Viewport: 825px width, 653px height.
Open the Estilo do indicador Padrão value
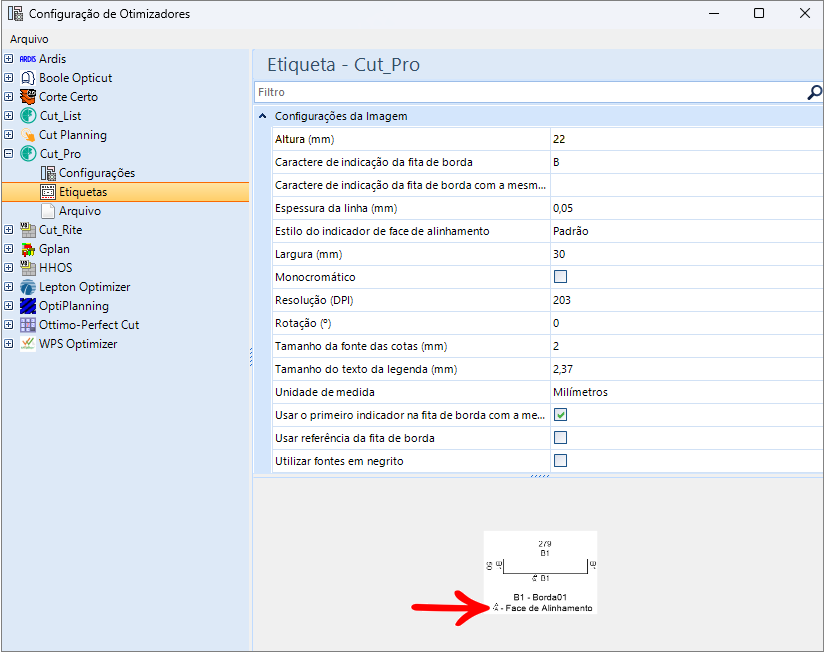(x=686, y=231)
